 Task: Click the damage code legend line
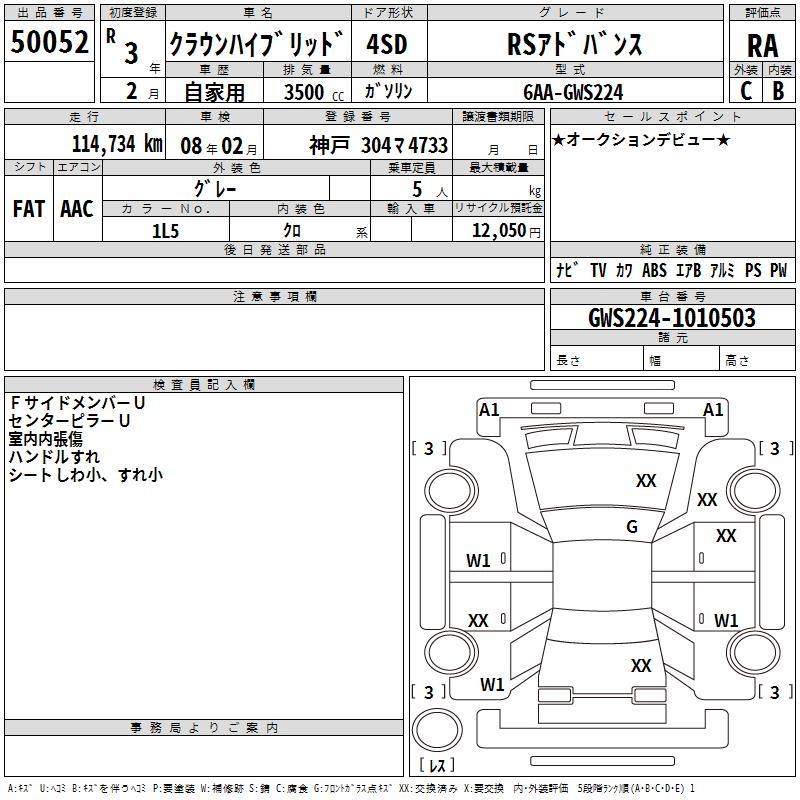tap(351, 788)
